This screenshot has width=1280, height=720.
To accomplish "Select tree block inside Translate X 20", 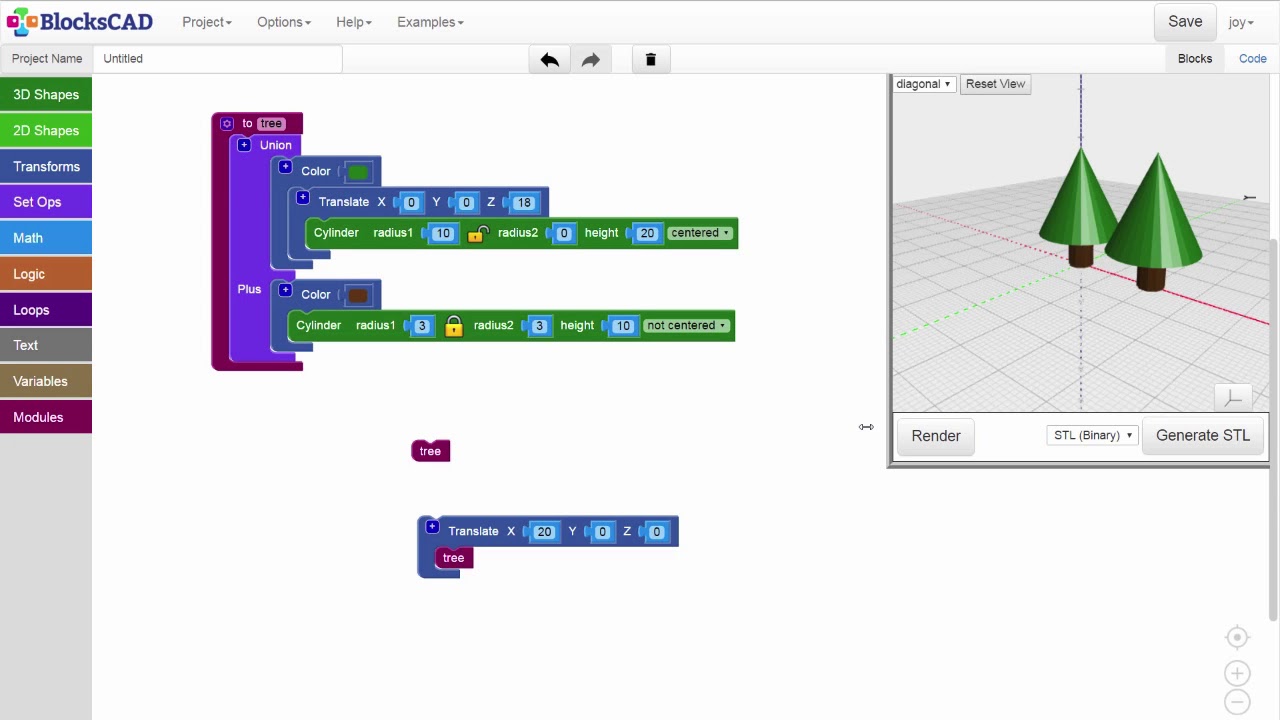I will 454,558.
